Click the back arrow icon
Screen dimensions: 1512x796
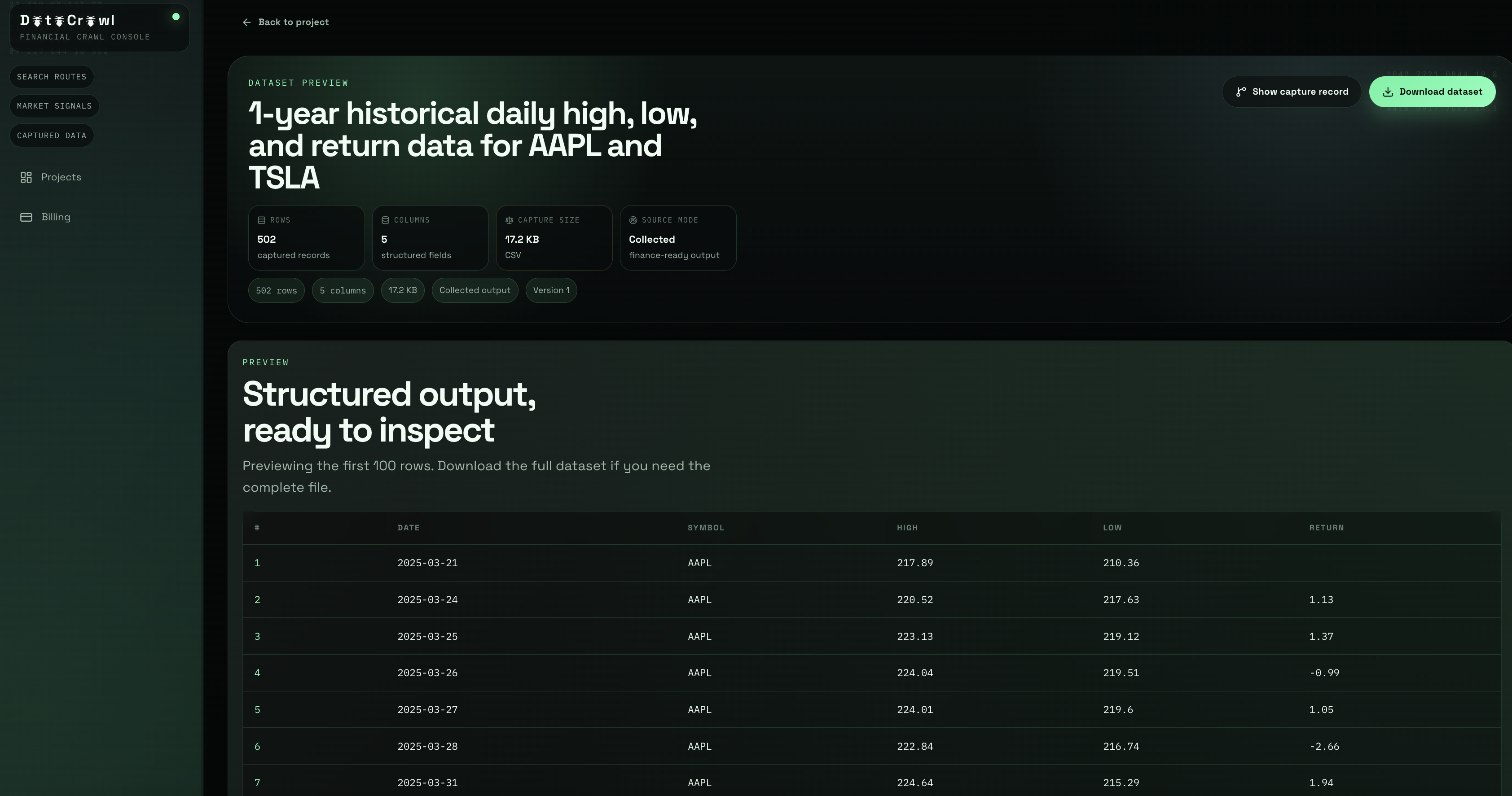point(246,22)
